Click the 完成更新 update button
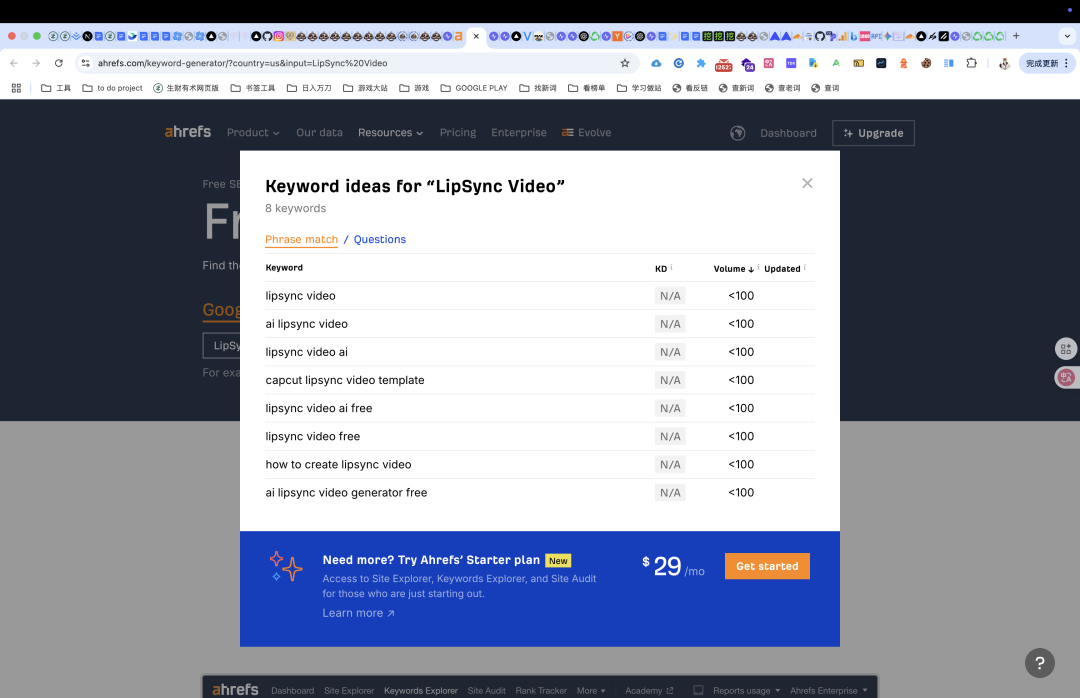1080x698 pixels. (x=1047, y=63)
